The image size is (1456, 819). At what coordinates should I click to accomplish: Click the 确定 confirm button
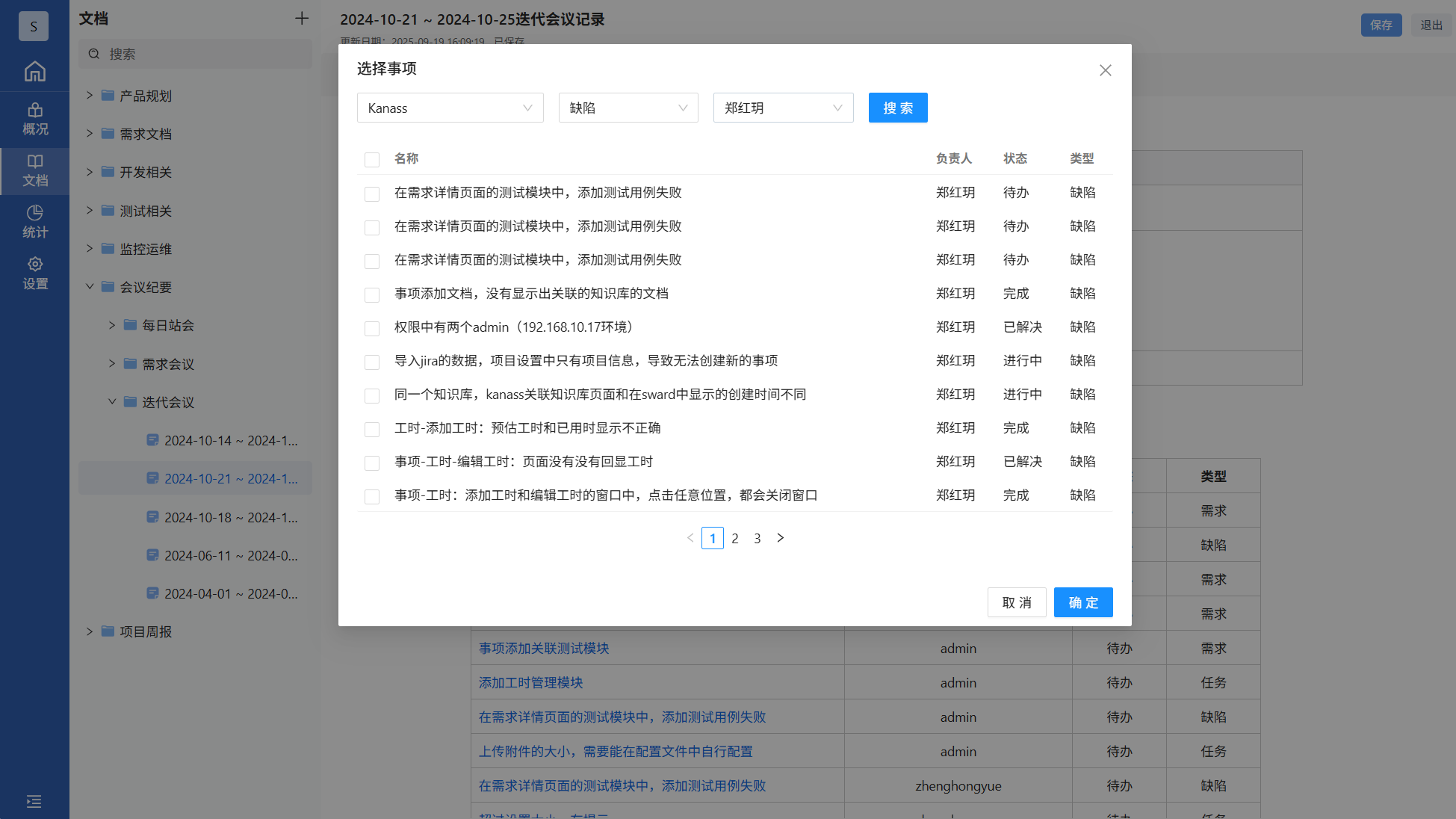pyautogui.click(x=1082, y=602)
